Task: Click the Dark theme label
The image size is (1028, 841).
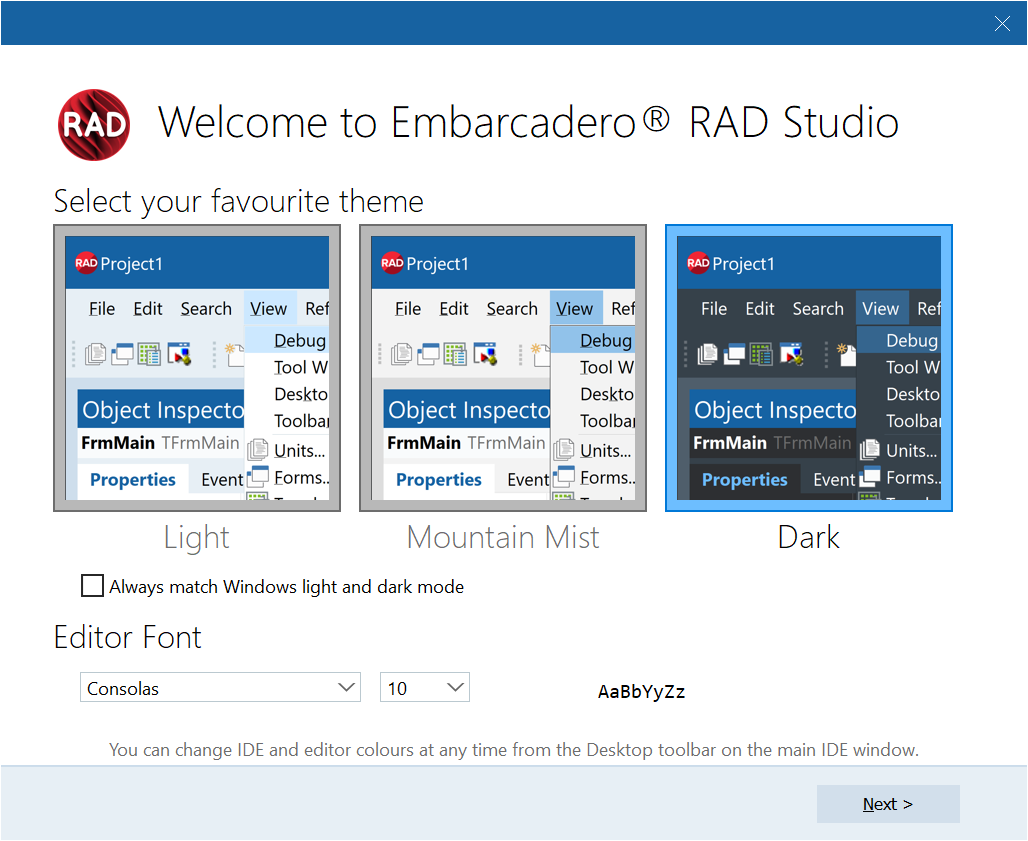Action: click(x=808, y=538)
